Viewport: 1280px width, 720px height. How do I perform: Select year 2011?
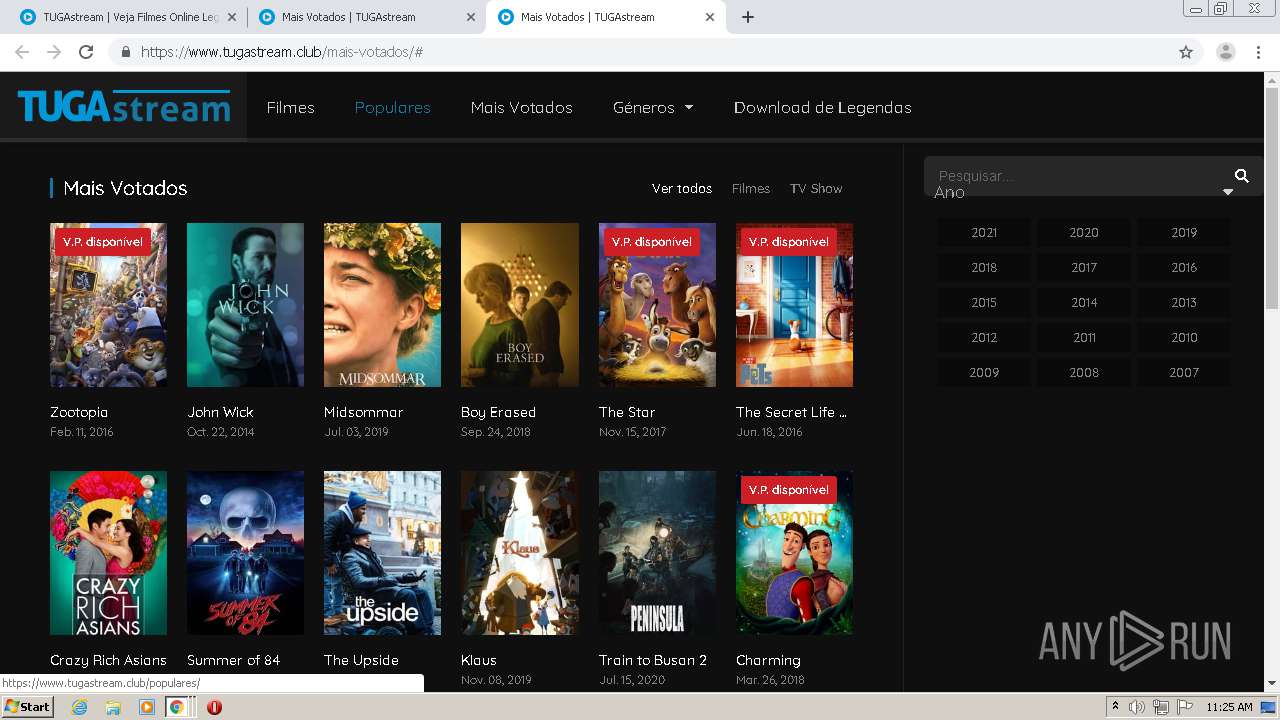click(1084, 337)
